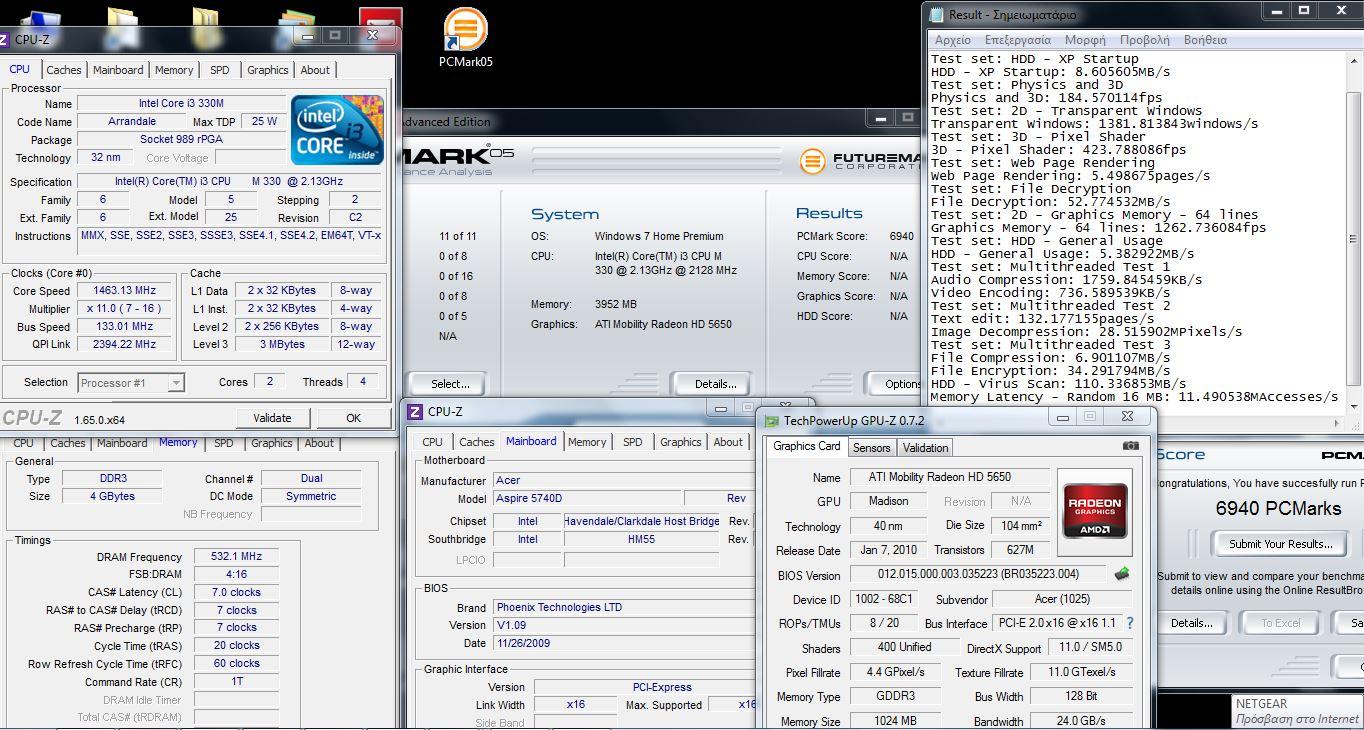Click the 'Socket 989 rPGA' package field

pos(181,140)
